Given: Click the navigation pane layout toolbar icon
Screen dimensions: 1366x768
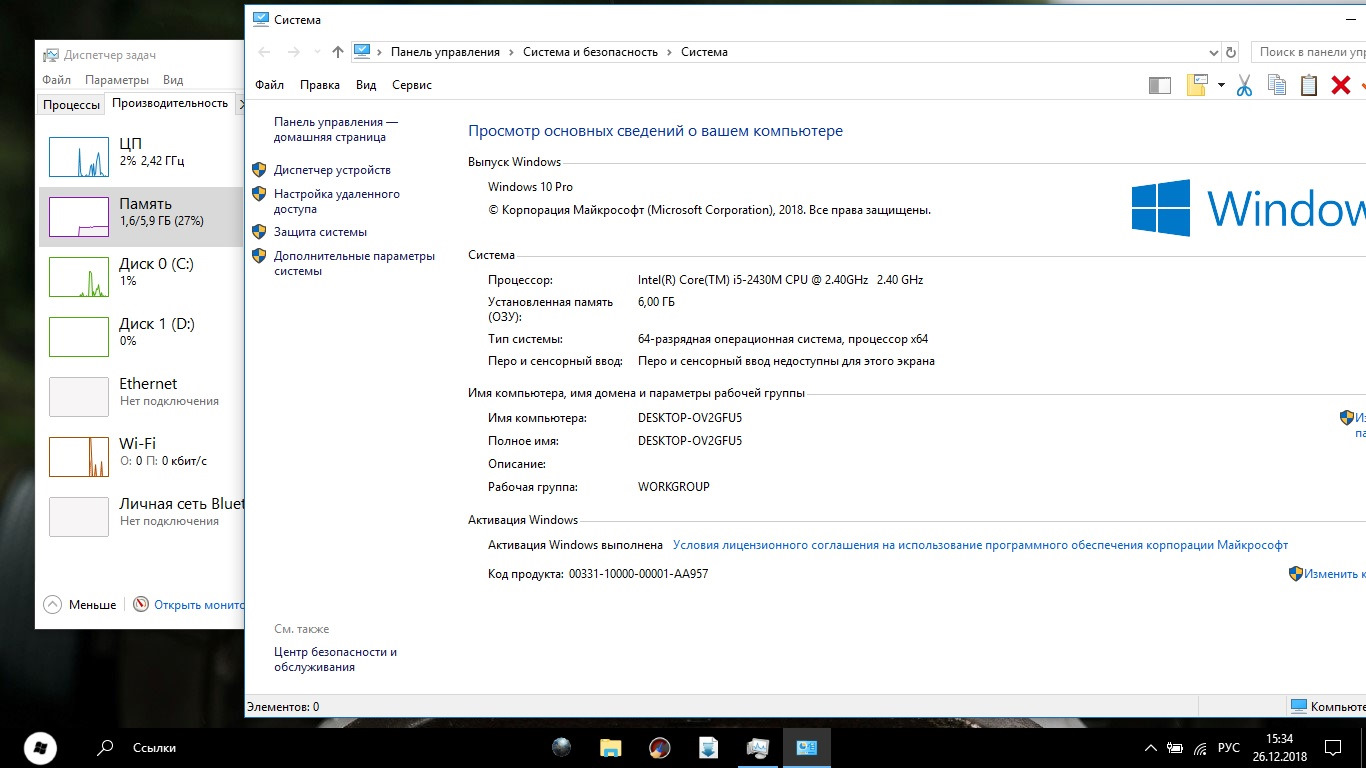Looking at the screenshot, I should pyautogui.click(x=1160, y=86).
